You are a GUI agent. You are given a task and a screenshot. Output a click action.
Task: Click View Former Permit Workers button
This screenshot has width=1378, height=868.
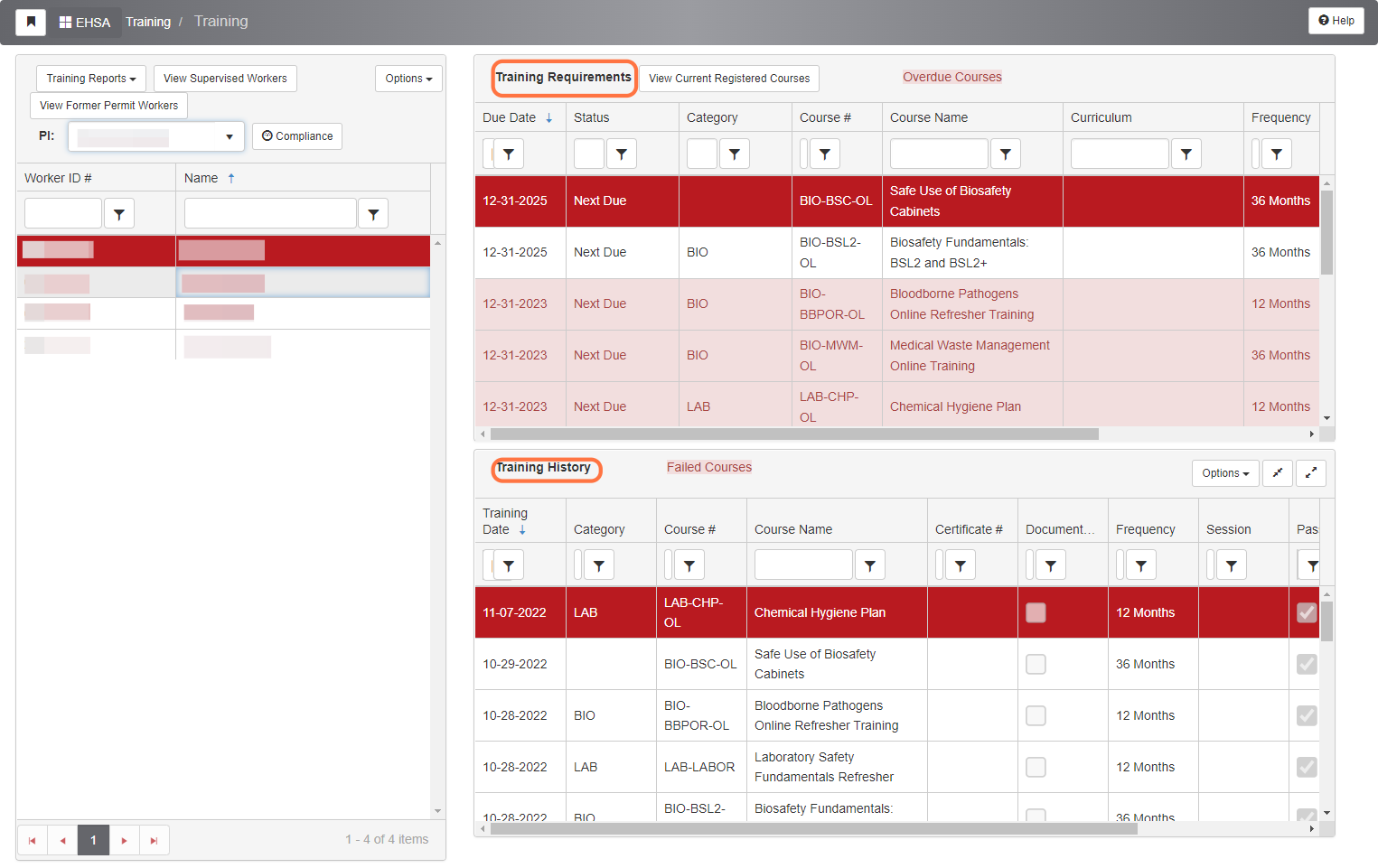coord(108,106)
